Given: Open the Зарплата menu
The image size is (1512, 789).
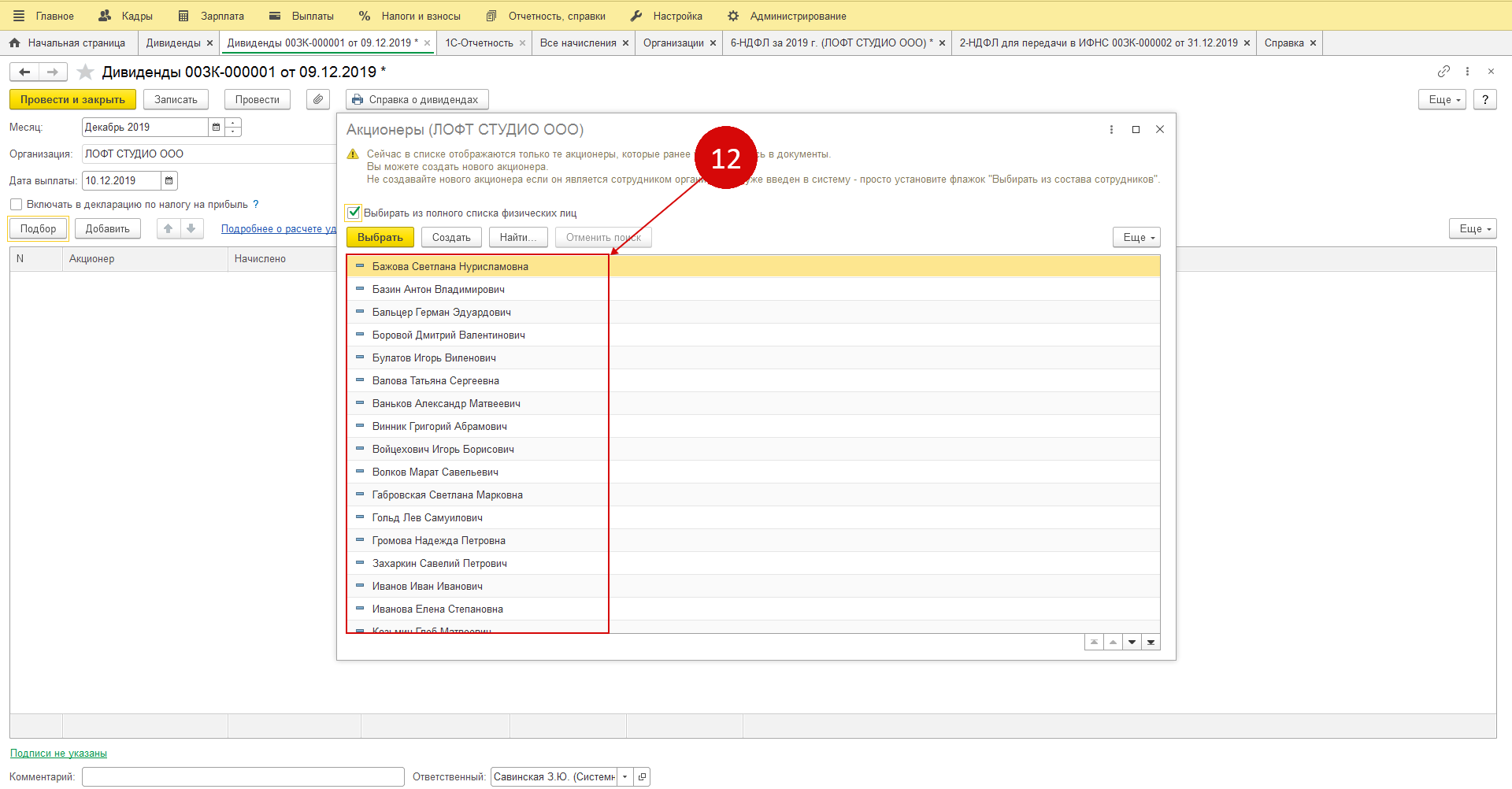Looking at the screenshot, I should click(211, 16).
